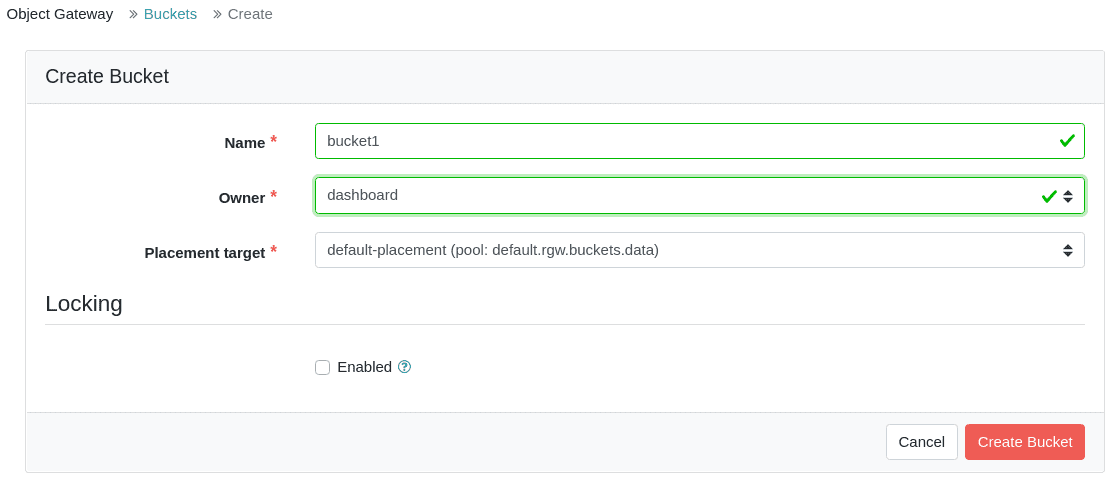Screen dimensions: 1117x486
Task: Click the green checkmark in Name field
Action: [x=1067, y=141]
